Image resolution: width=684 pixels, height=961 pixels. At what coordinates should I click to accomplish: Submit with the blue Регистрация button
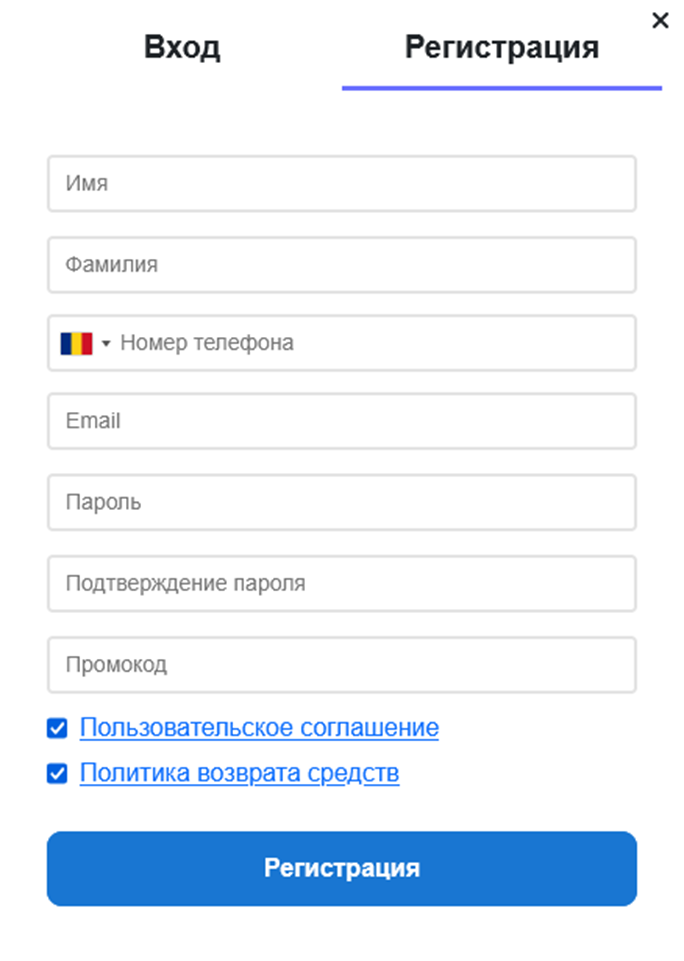click(342, 868)
